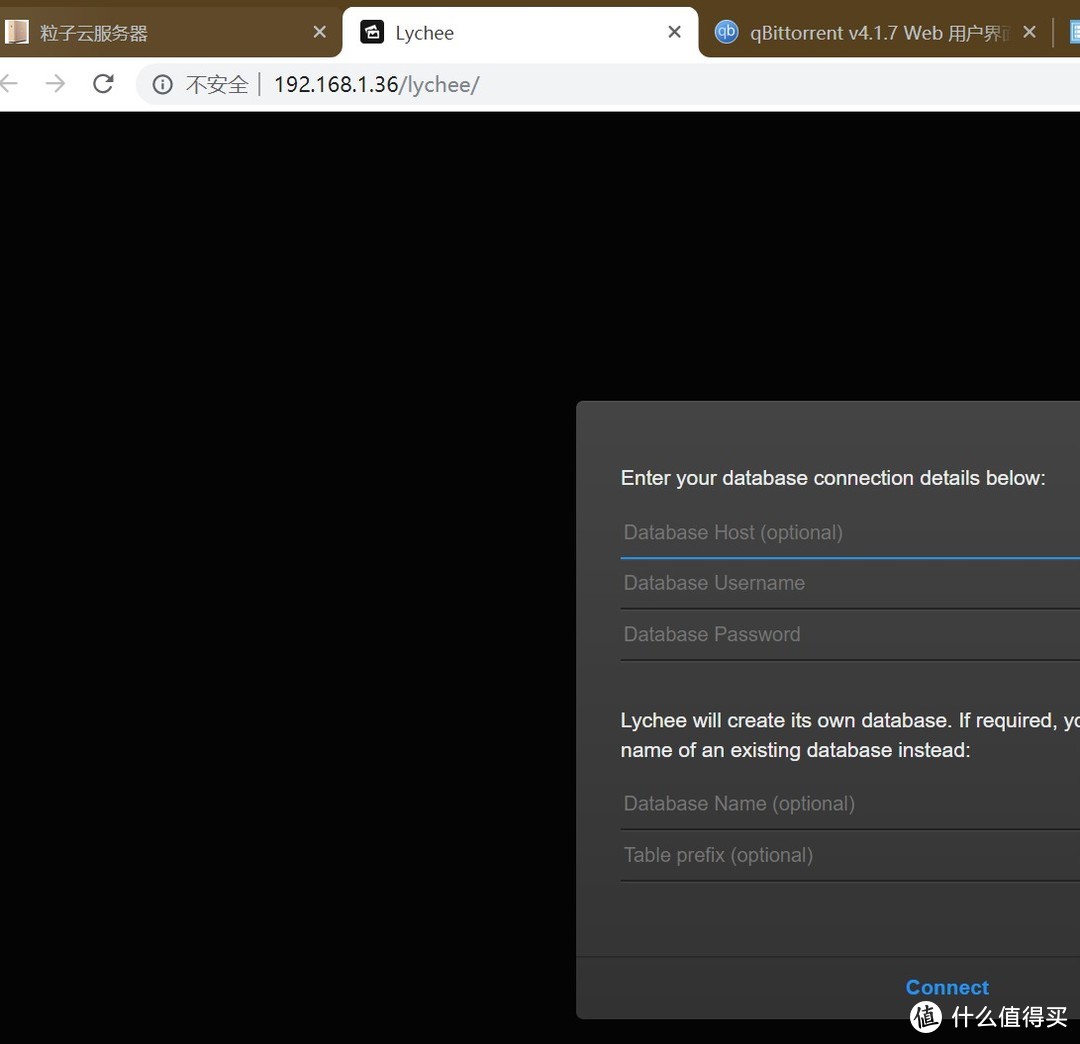Focus the Table prefix field
Viewport: 1080px width, 1044px height.
coord(850,855)
